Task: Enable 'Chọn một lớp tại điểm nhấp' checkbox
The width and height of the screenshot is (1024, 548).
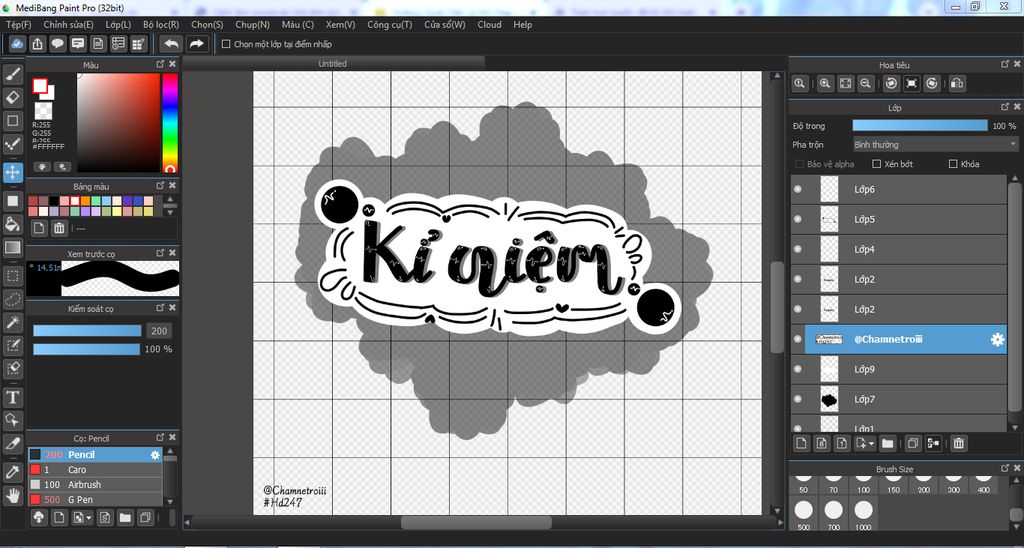Action: point(226,44)
